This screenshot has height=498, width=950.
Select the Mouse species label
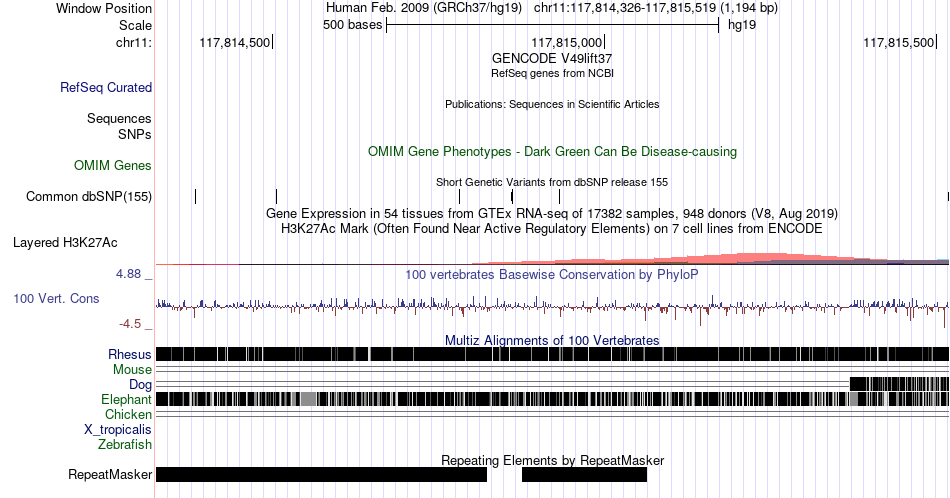132,370
